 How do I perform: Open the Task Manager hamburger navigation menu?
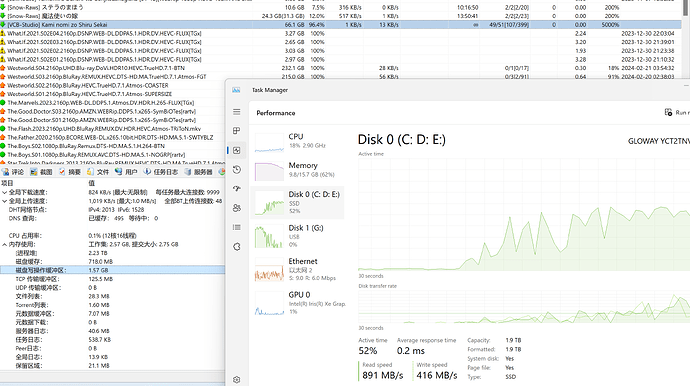237,112
